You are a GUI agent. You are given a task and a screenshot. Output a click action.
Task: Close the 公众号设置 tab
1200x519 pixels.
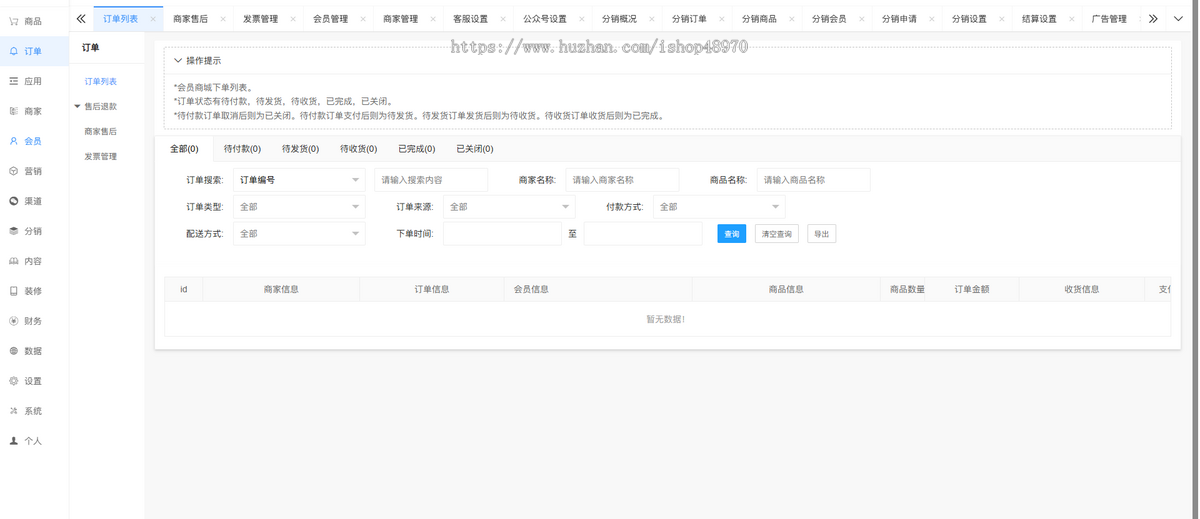pos(581,19)
